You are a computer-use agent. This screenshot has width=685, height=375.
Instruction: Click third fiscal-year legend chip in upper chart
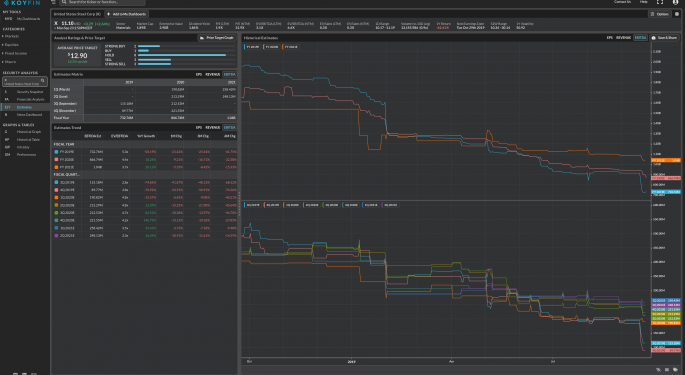(x=291, y=47)
